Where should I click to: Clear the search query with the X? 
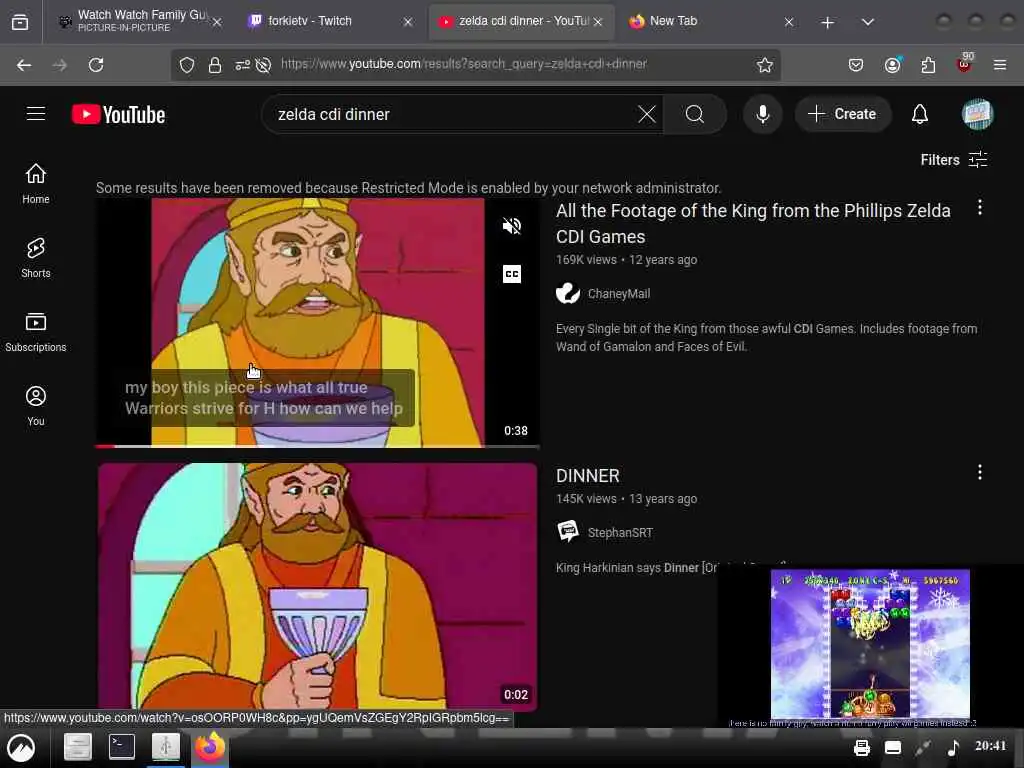click(x=647, y=114)
